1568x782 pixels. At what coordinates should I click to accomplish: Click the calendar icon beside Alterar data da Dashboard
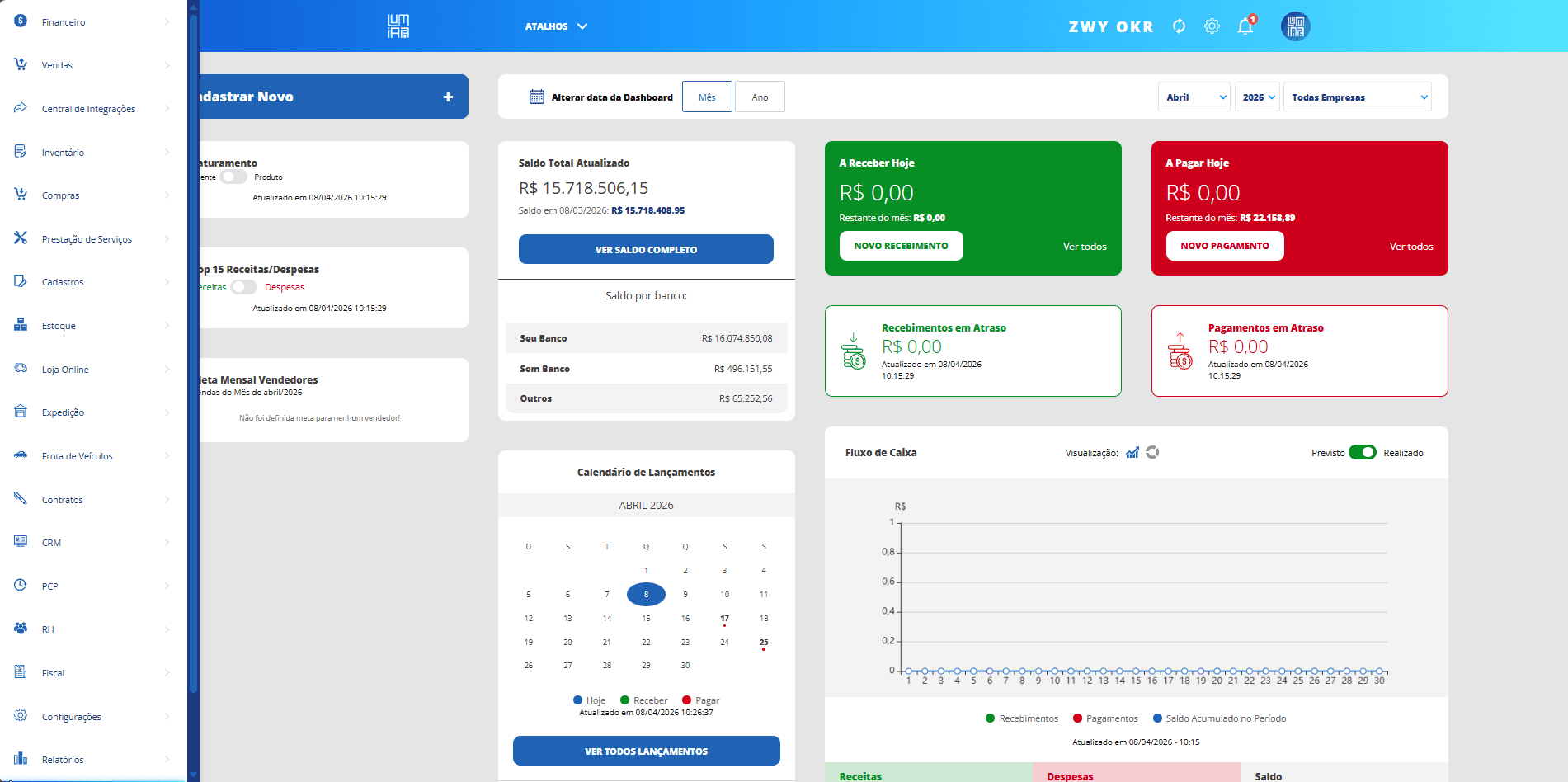537,97
